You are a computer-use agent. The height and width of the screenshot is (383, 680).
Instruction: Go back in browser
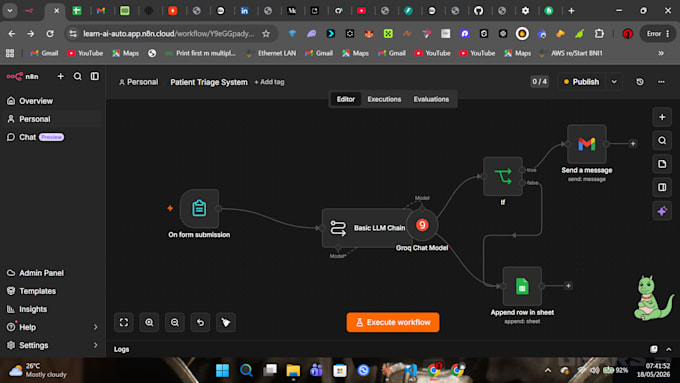[x=12, y=33]
